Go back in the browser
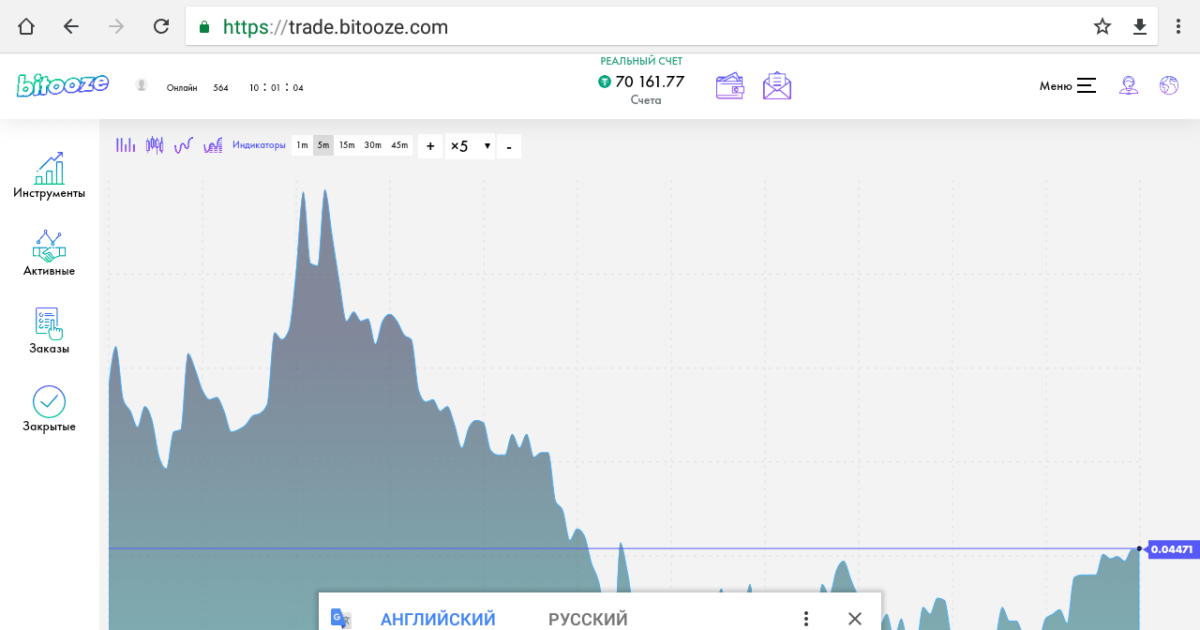1200x630 pixels. click(70, 27)
